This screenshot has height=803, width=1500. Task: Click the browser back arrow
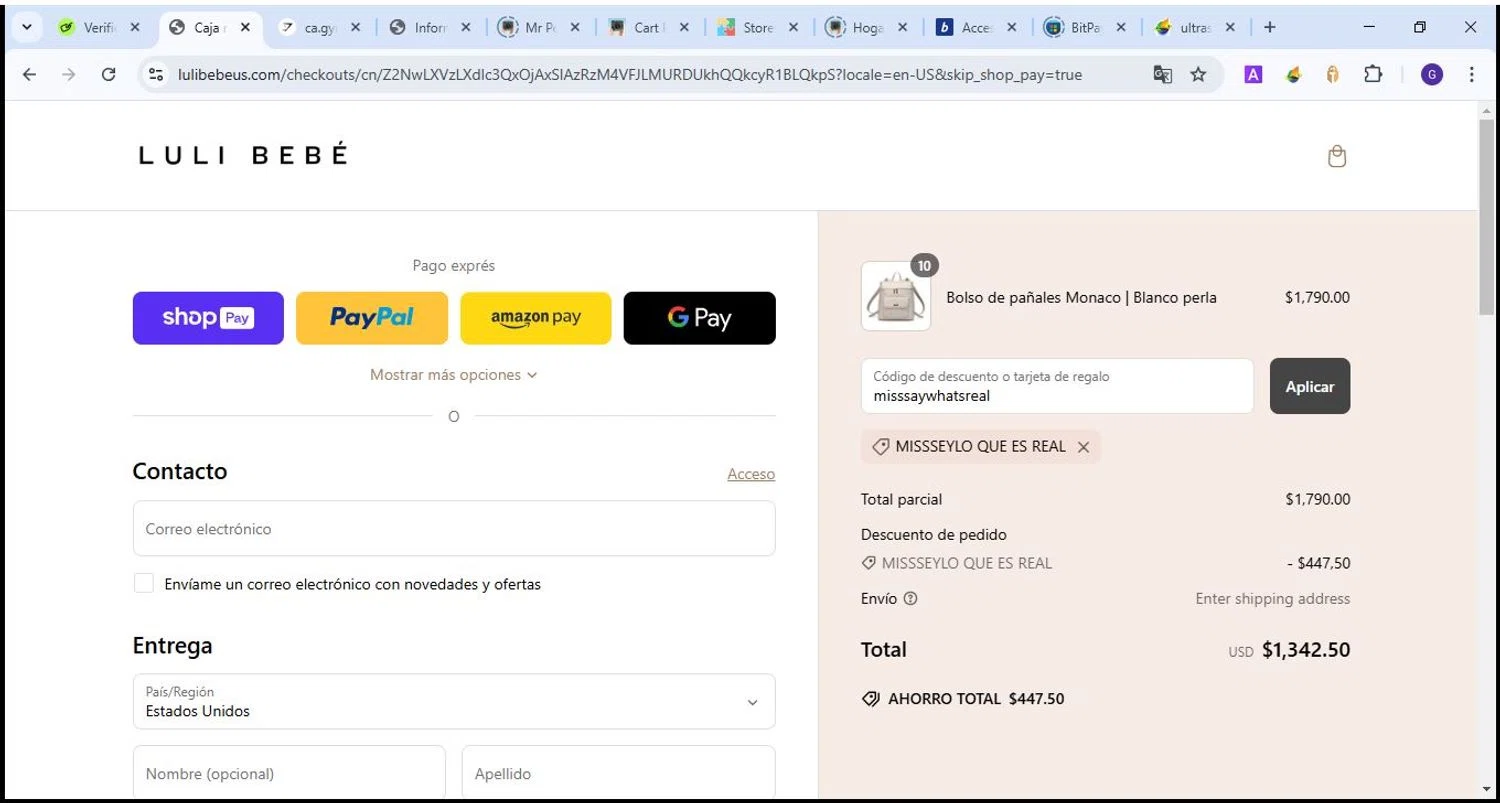(29, 74)
